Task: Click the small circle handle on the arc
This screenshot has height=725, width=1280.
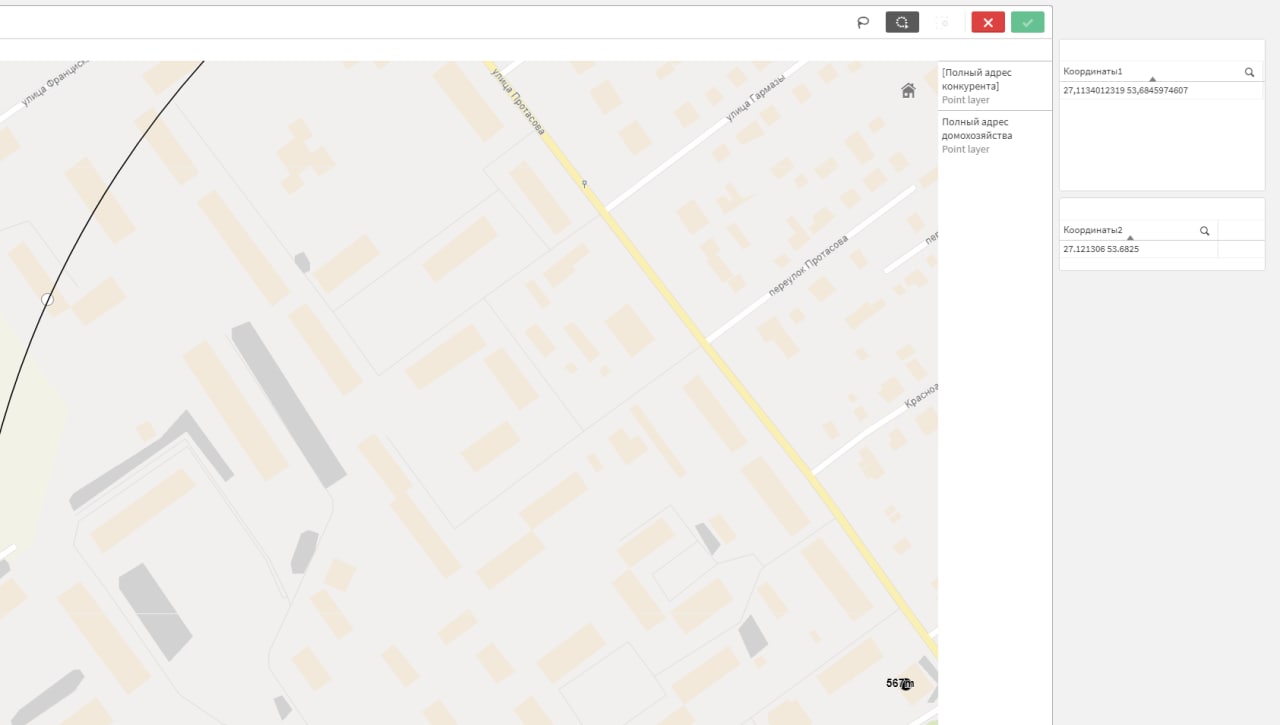Action: 47,299
